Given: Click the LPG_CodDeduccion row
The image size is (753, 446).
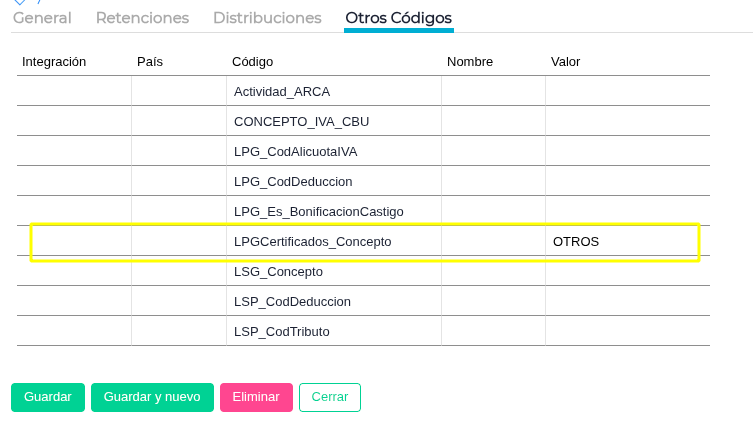Looking at the screenshot, I should coord(363,181).
